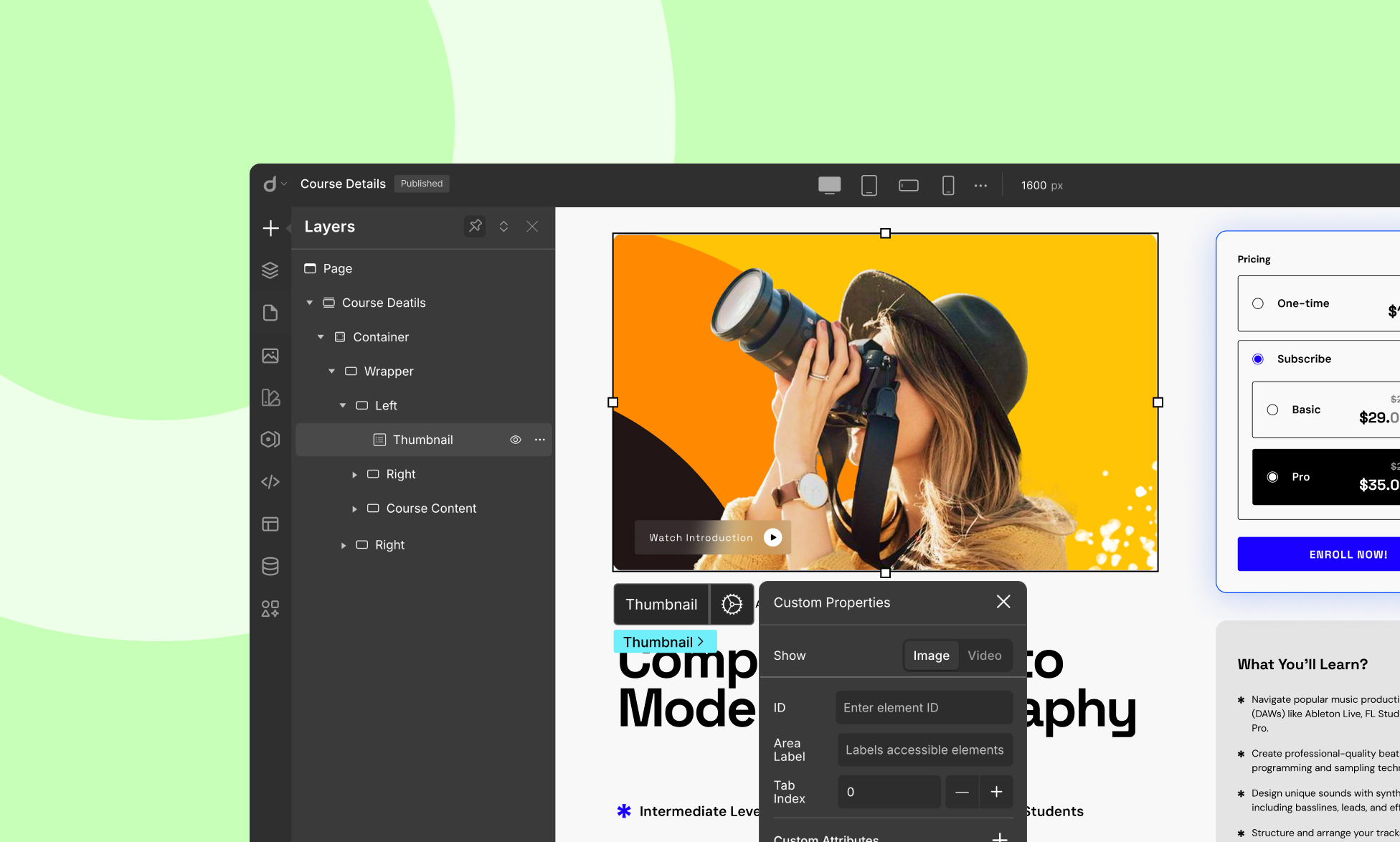Screen dimensions: 1400x842
Task: Open Thumbnail settings gear icon
Action: [732, 604]
